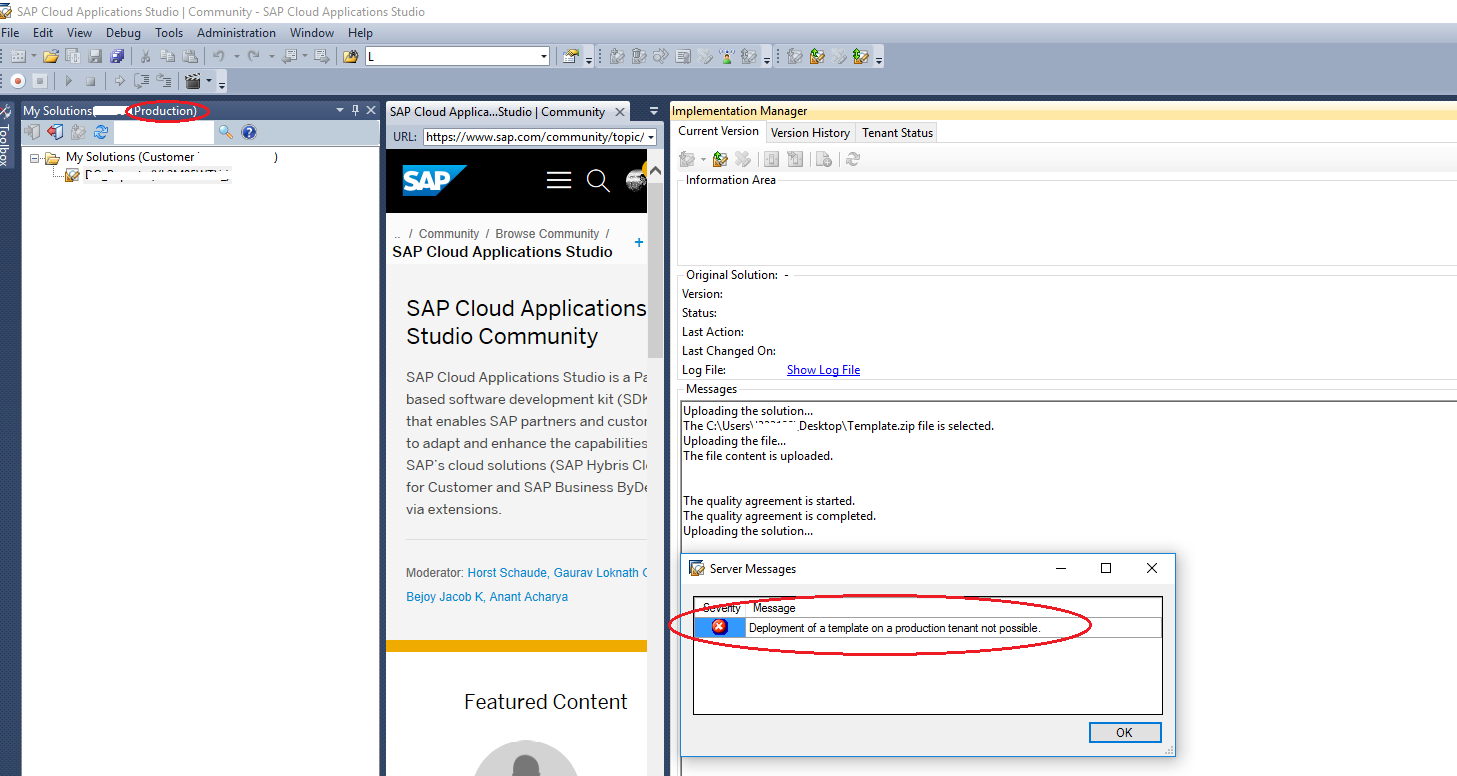Click the Start debugging play icon
The height and width of the screenshot is (776, 1457).
[x=69, y=81]
